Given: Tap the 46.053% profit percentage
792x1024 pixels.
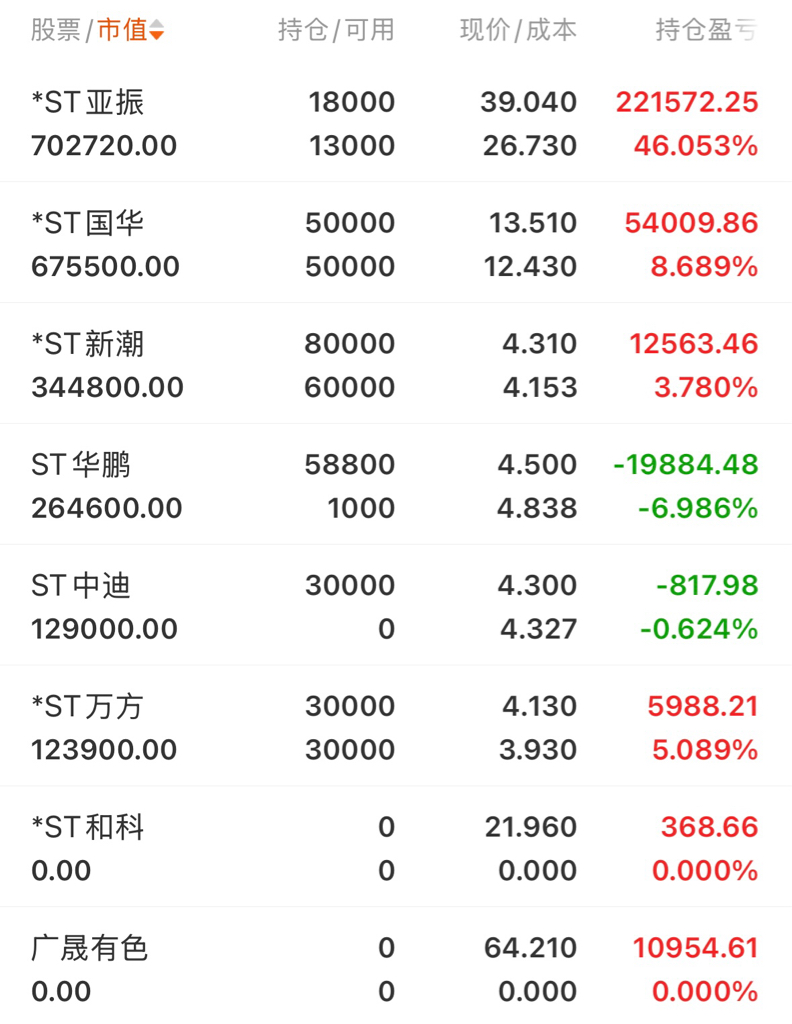Looking at the screenshot, I should tap(696, 146).
